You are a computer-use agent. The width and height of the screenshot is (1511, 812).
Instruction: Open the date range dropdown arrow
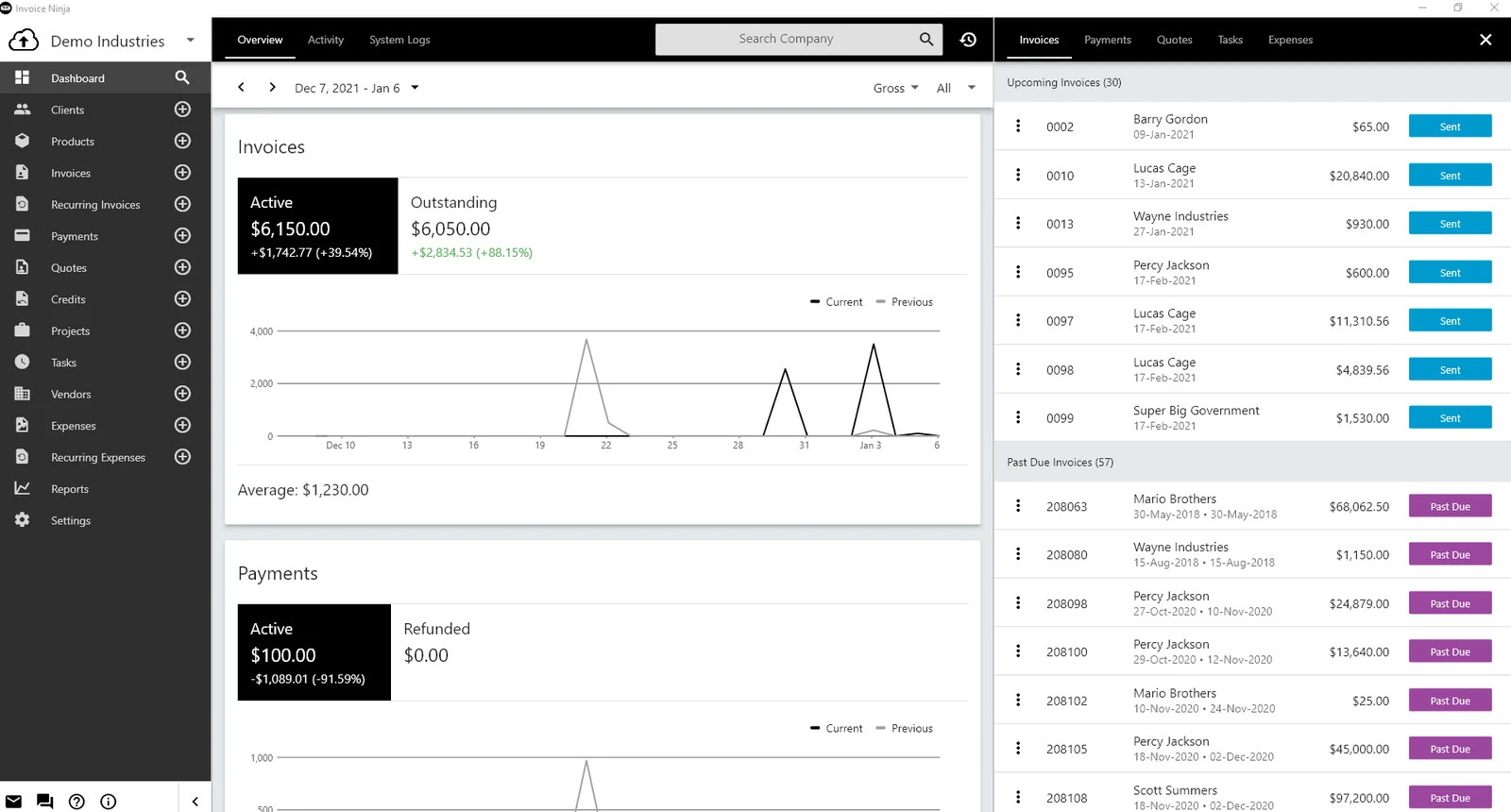click(415, 88)
